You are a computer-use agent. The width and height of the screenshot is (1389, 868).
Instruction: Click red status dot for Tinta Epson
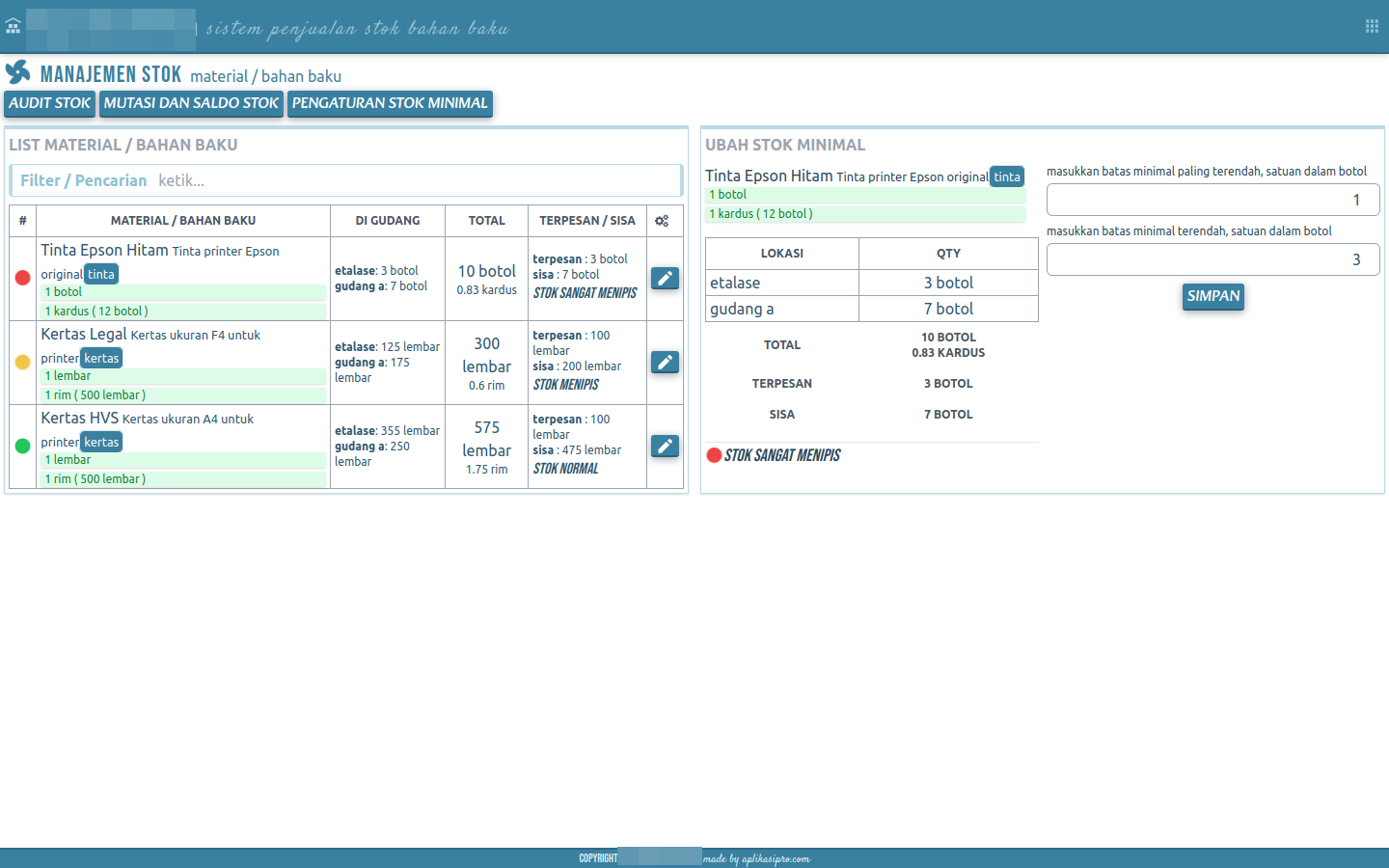[x=23, y=278]
